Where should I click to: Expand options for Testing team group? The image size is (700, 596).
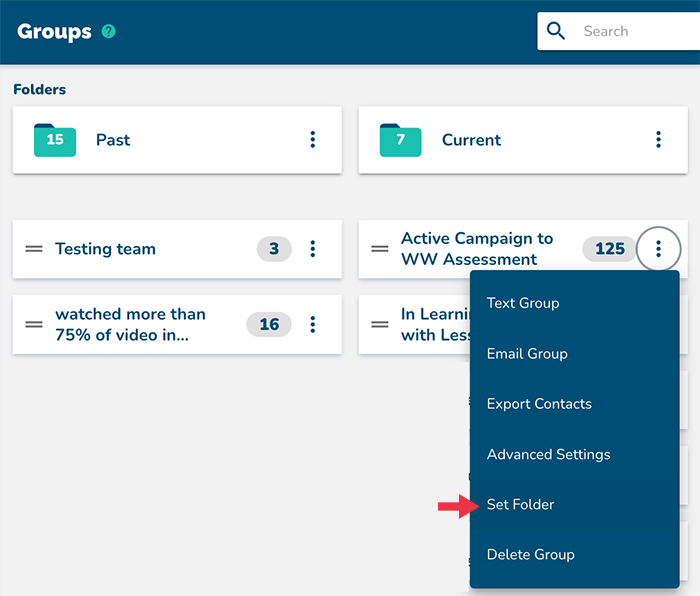coord(313,249)
